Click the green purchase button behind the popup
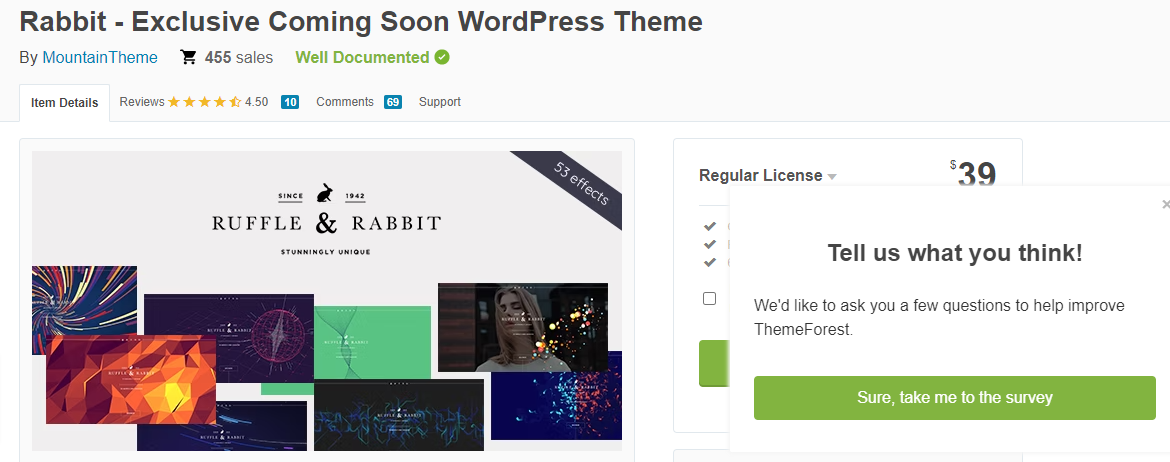 click(x=714, y=362)
